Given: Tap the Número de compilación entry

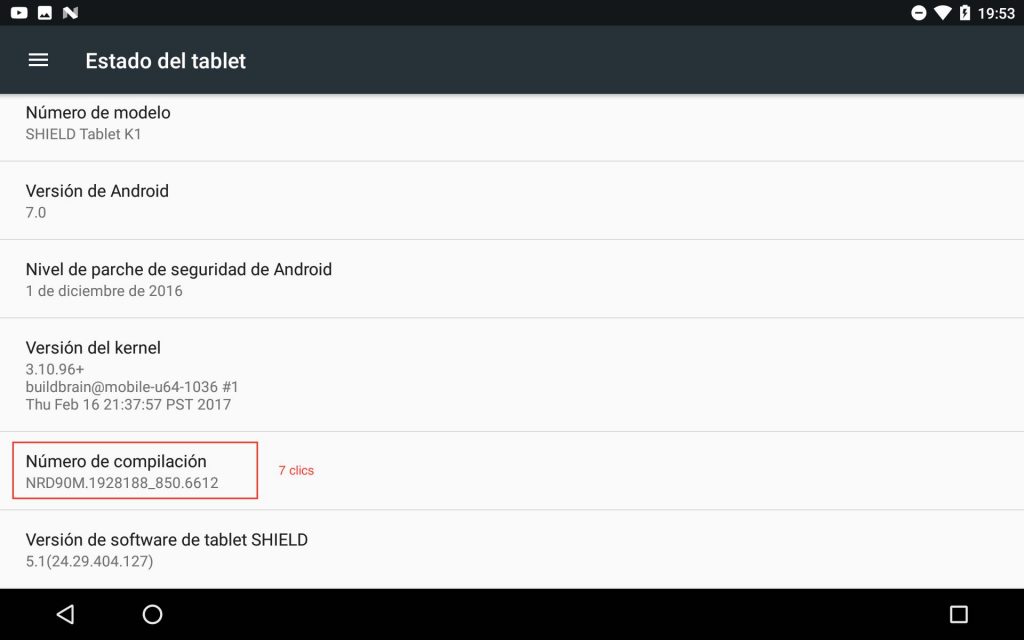Looking at the screenshot, I should [135, 471].
